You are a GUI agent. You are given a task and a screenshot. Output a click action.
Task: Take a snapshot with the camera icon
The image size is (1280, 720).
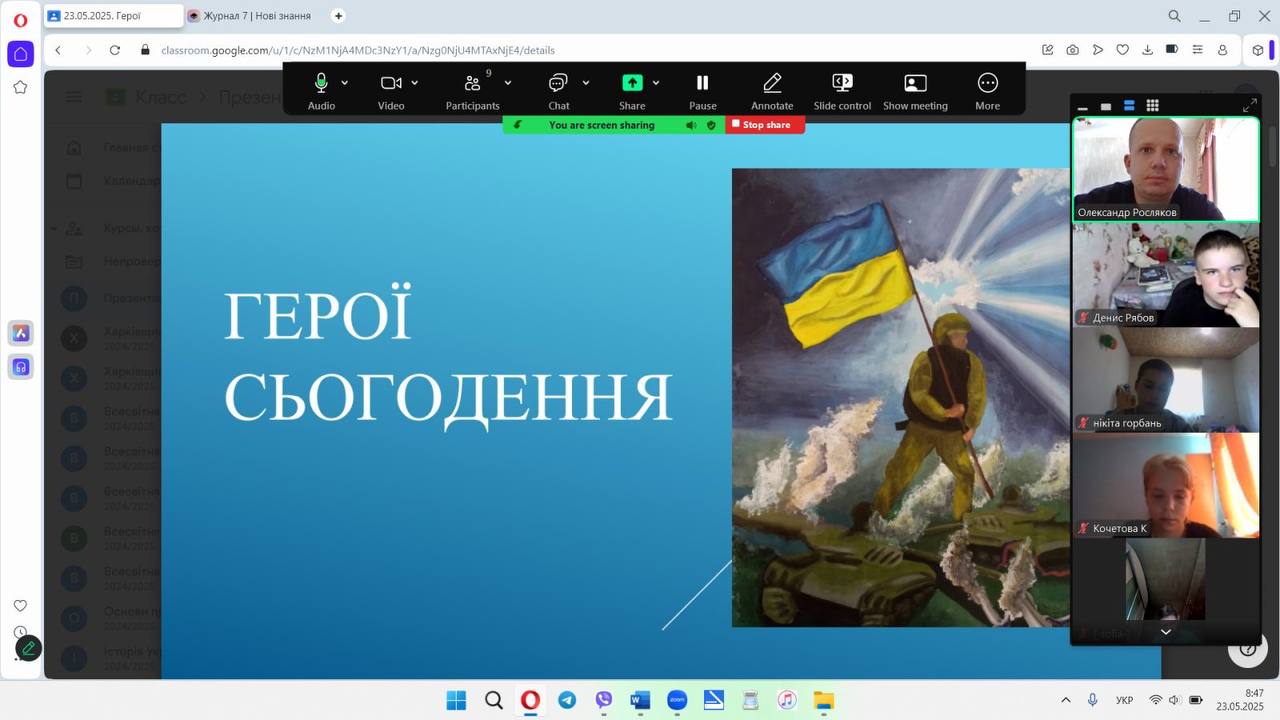(1072, 50)
